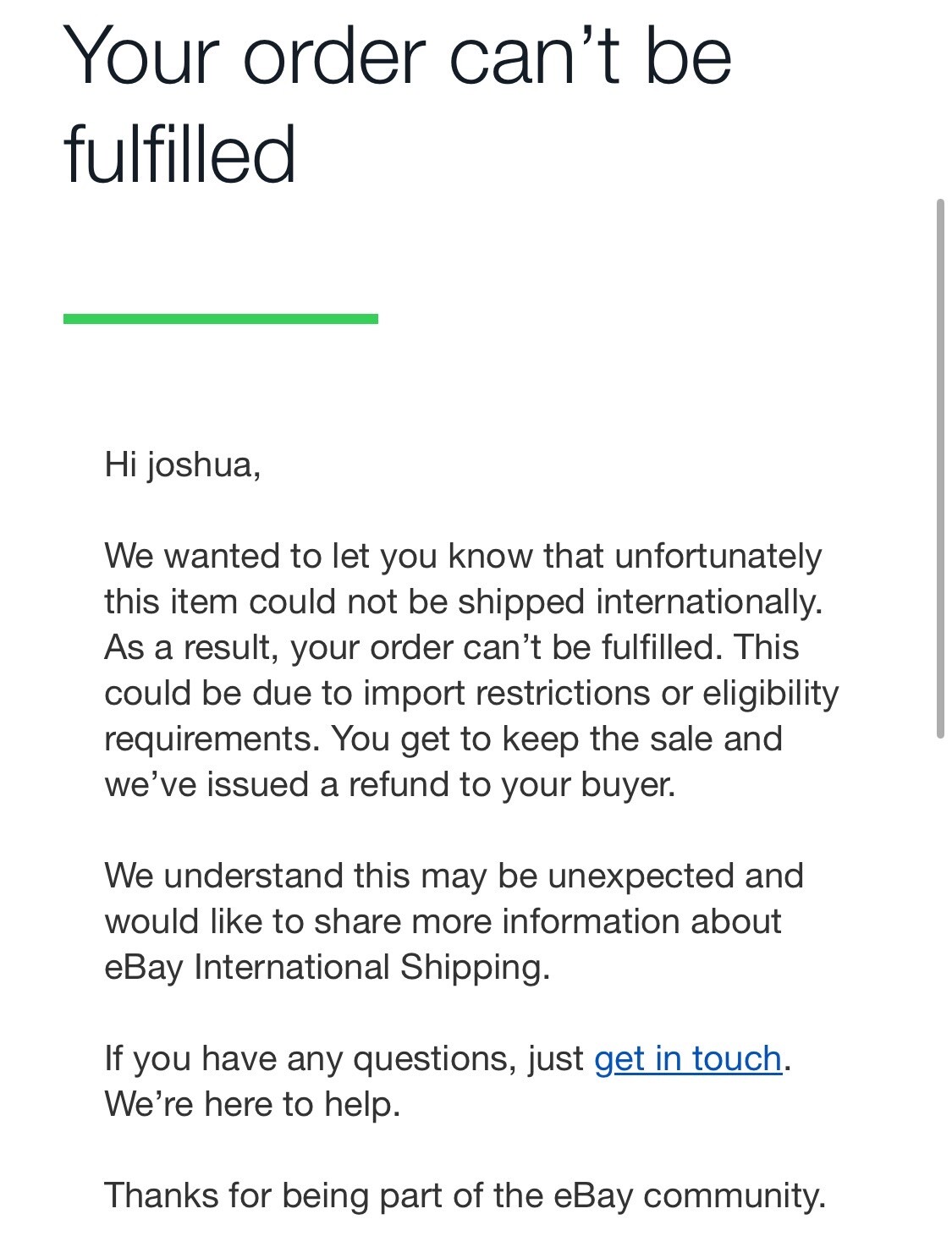This screenshot has width=952, height=1258.
Task: Click the "Hi joshua," greeting
Action: [x=182, y=464]
